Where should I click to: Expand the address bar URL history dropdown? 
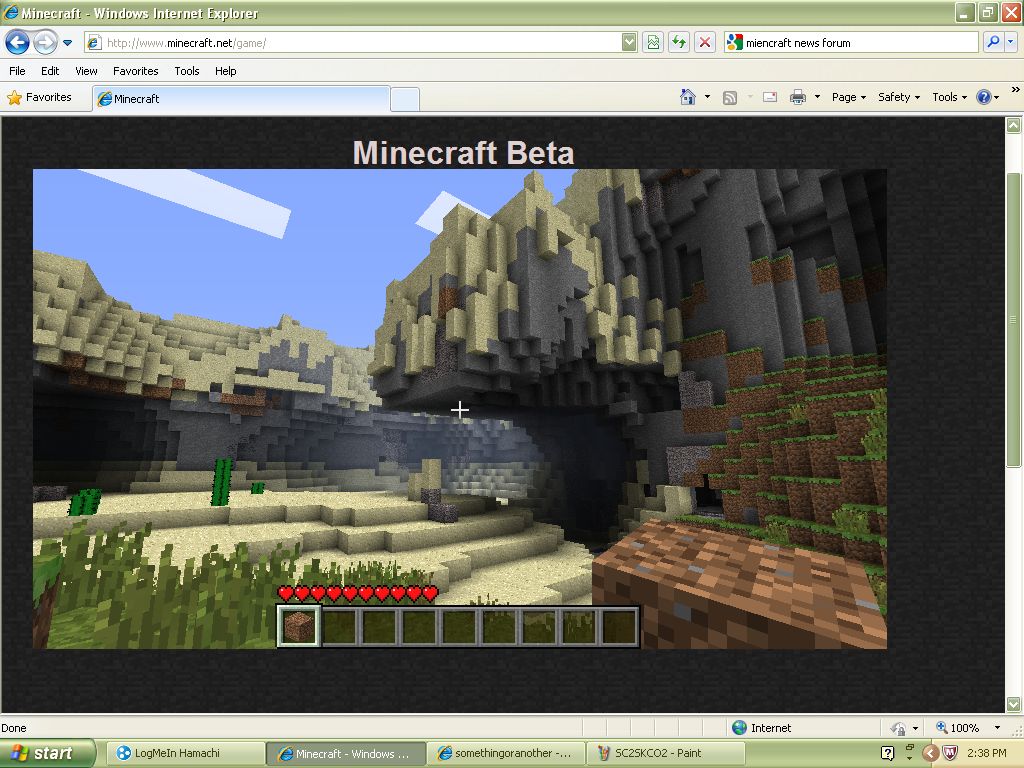click(x=629, y=43)
